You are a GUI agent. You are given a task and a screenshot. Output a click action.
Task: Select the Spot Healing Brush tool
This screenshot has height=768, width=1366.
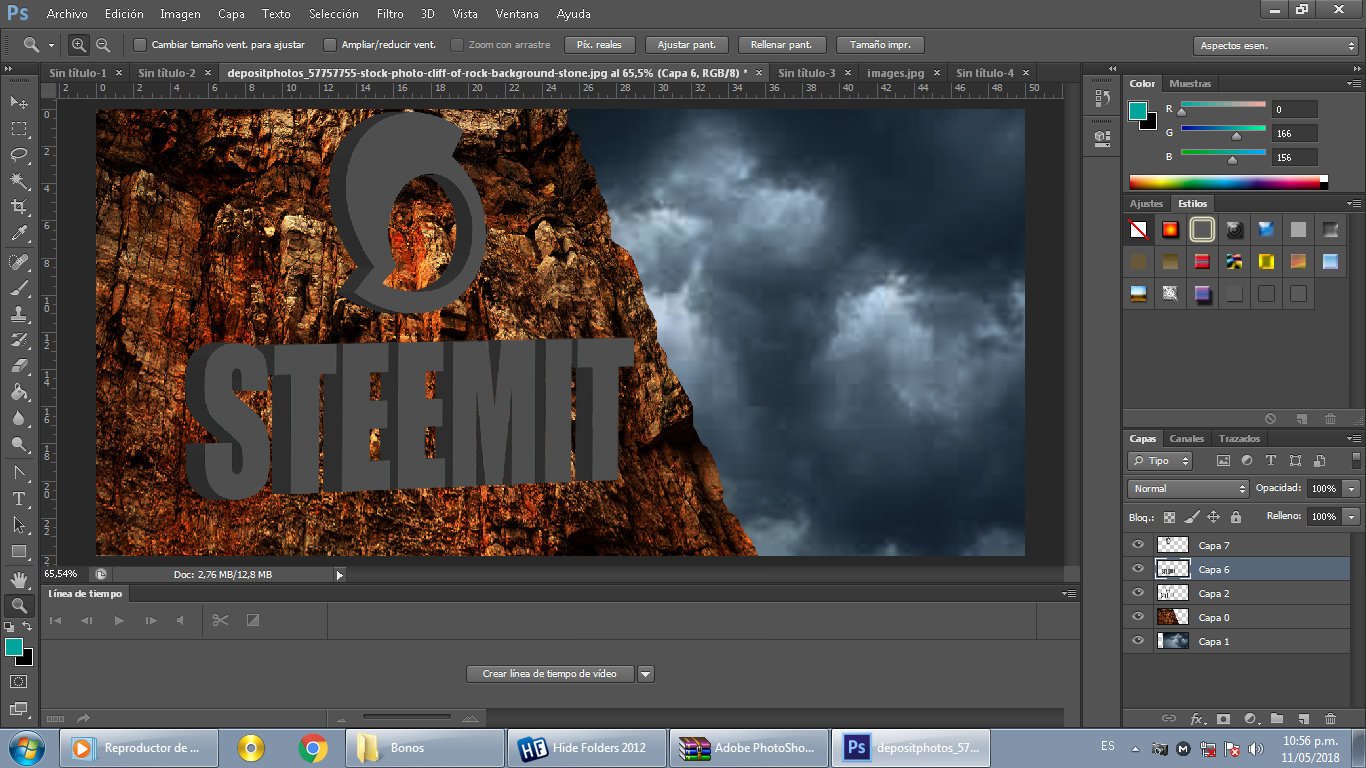(19, 262)
